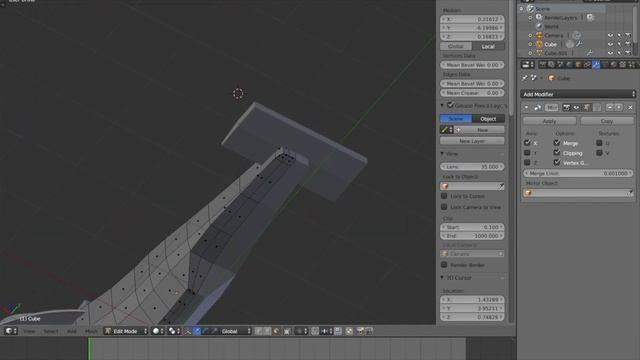Enable the Lock Camera to View checkbox

(x=444, y=207)
